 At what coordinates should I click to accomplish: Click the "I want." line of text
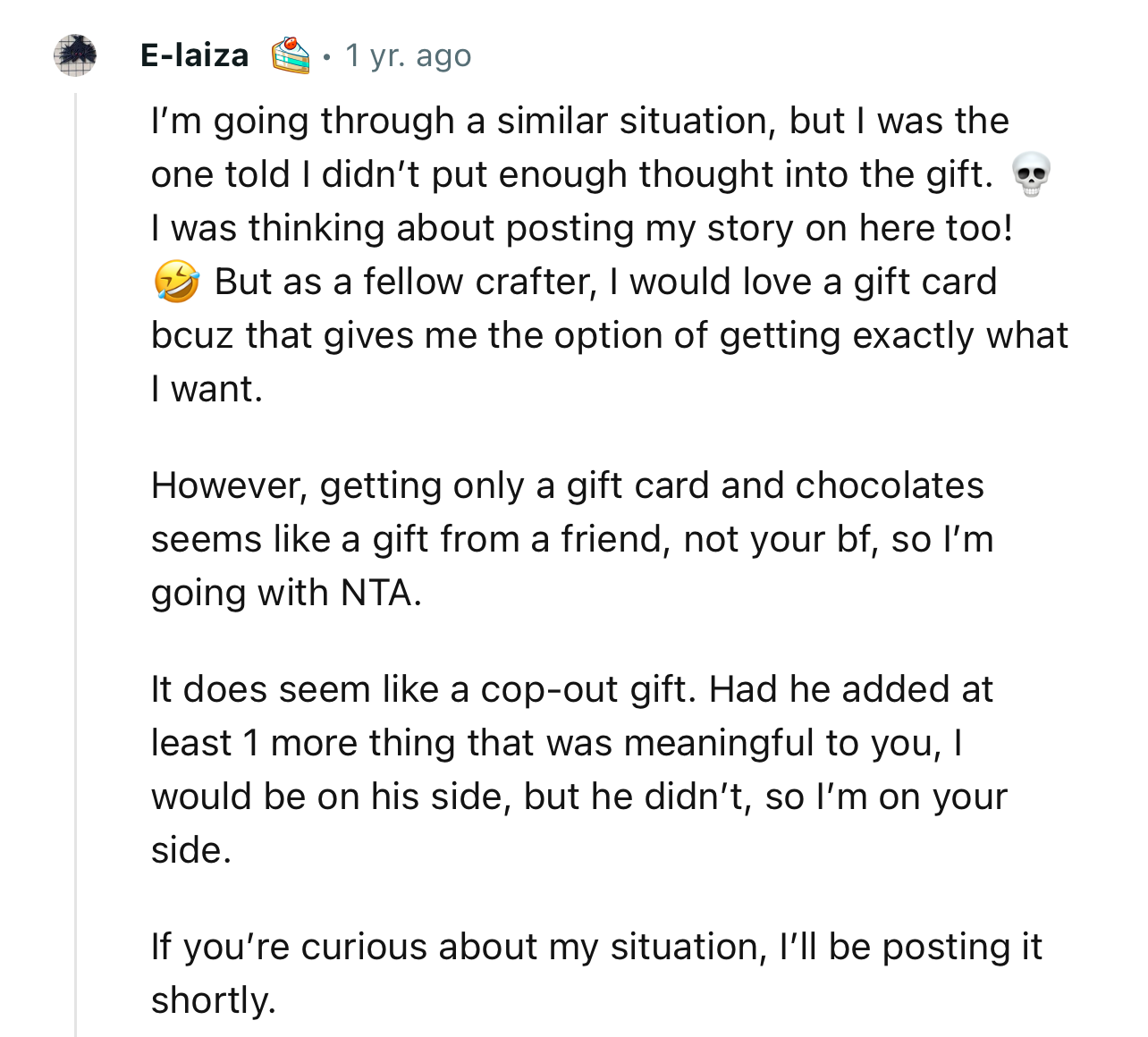coord(207,389)
